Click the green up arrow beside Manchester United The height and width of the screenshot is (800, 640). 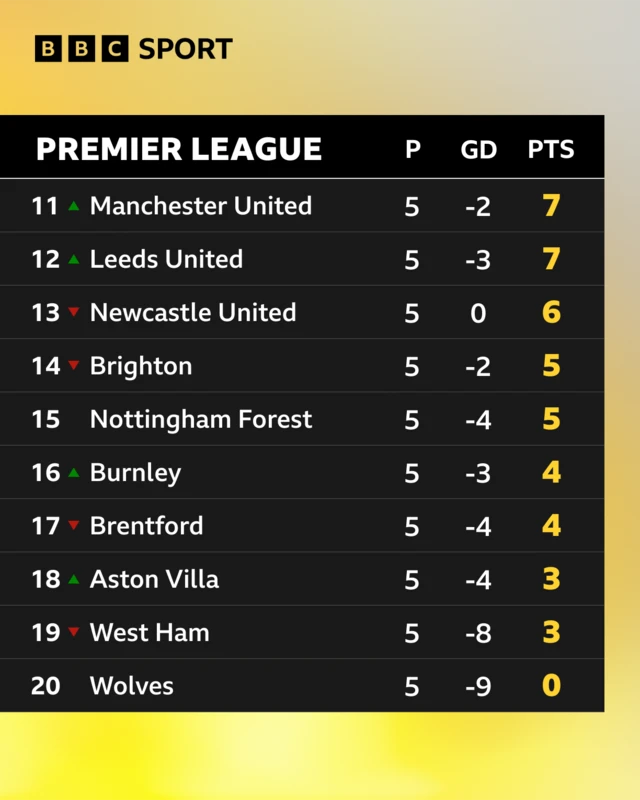(x=73, y=206)
